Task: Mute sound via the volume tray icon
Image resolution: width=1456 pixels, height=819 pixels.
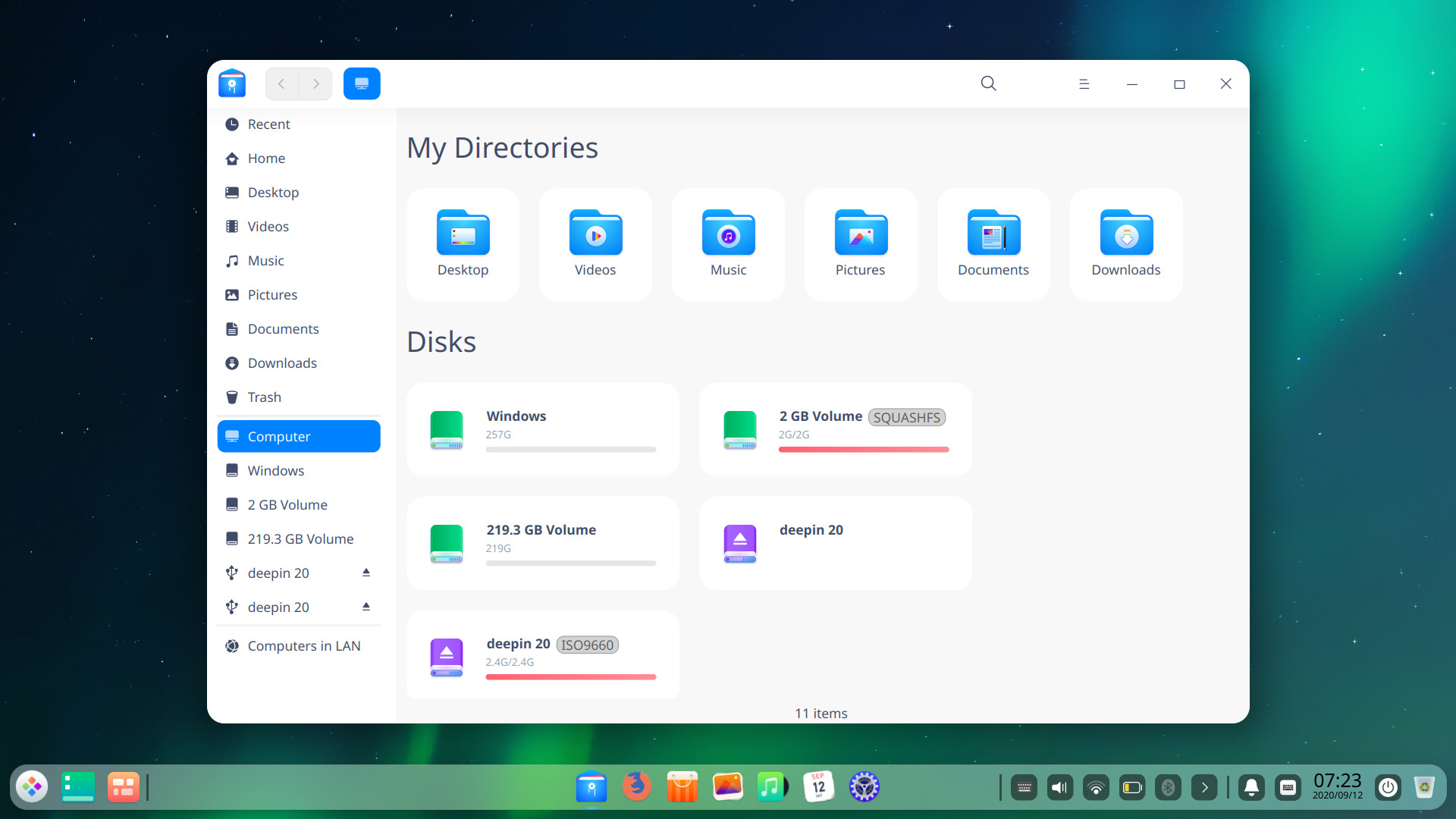Action: tap(1059, 787)
